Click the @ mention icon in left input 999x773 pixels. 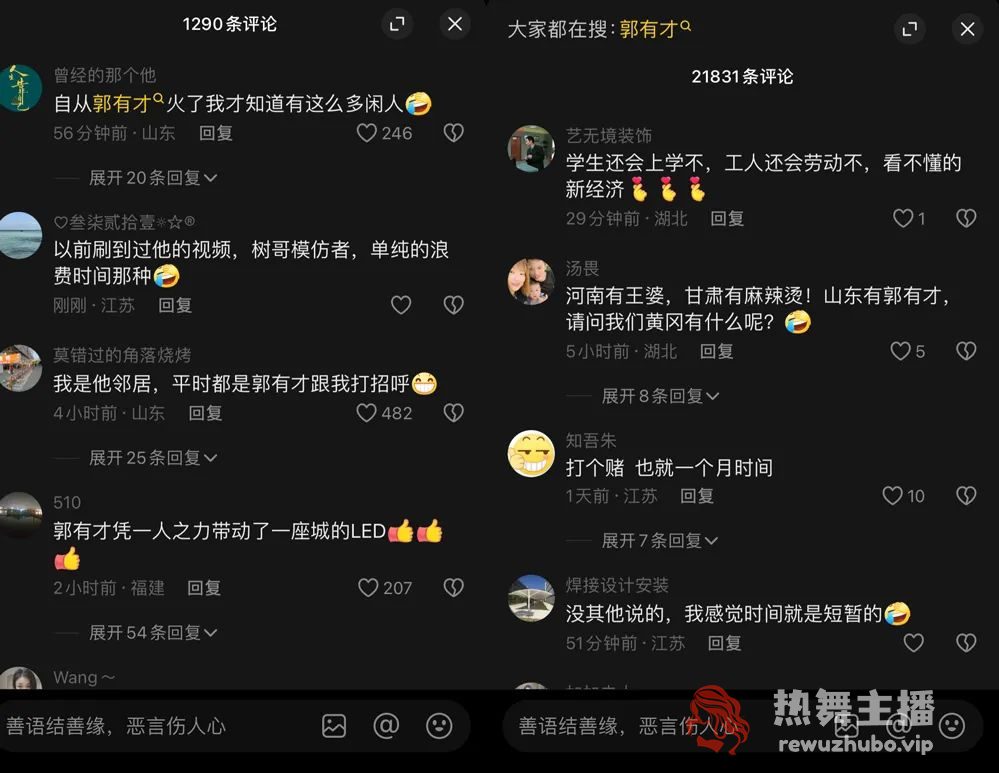point(386,726)
